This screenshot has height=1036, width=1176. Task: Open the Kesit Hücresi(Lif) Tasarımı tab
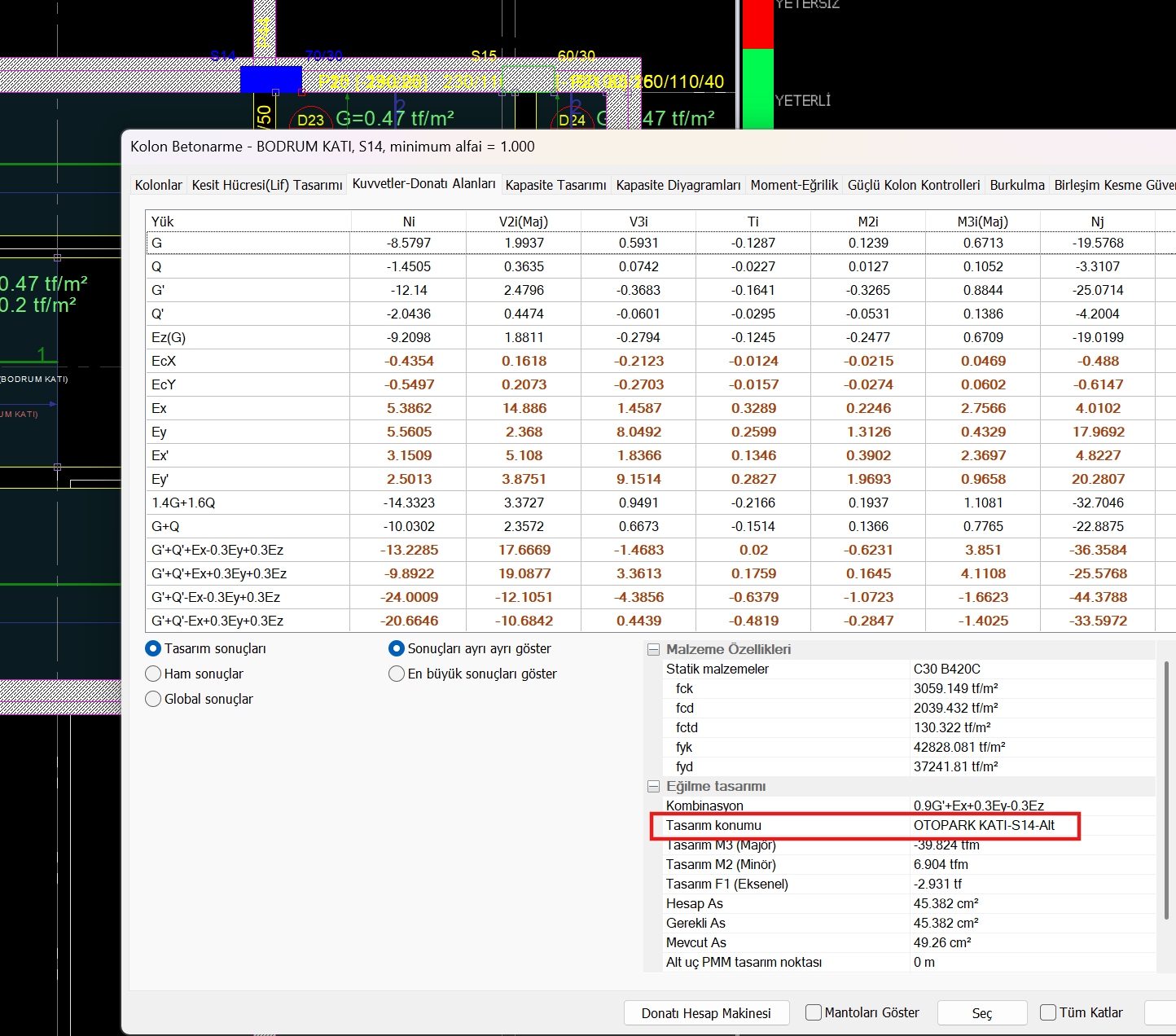click(267, 185)
